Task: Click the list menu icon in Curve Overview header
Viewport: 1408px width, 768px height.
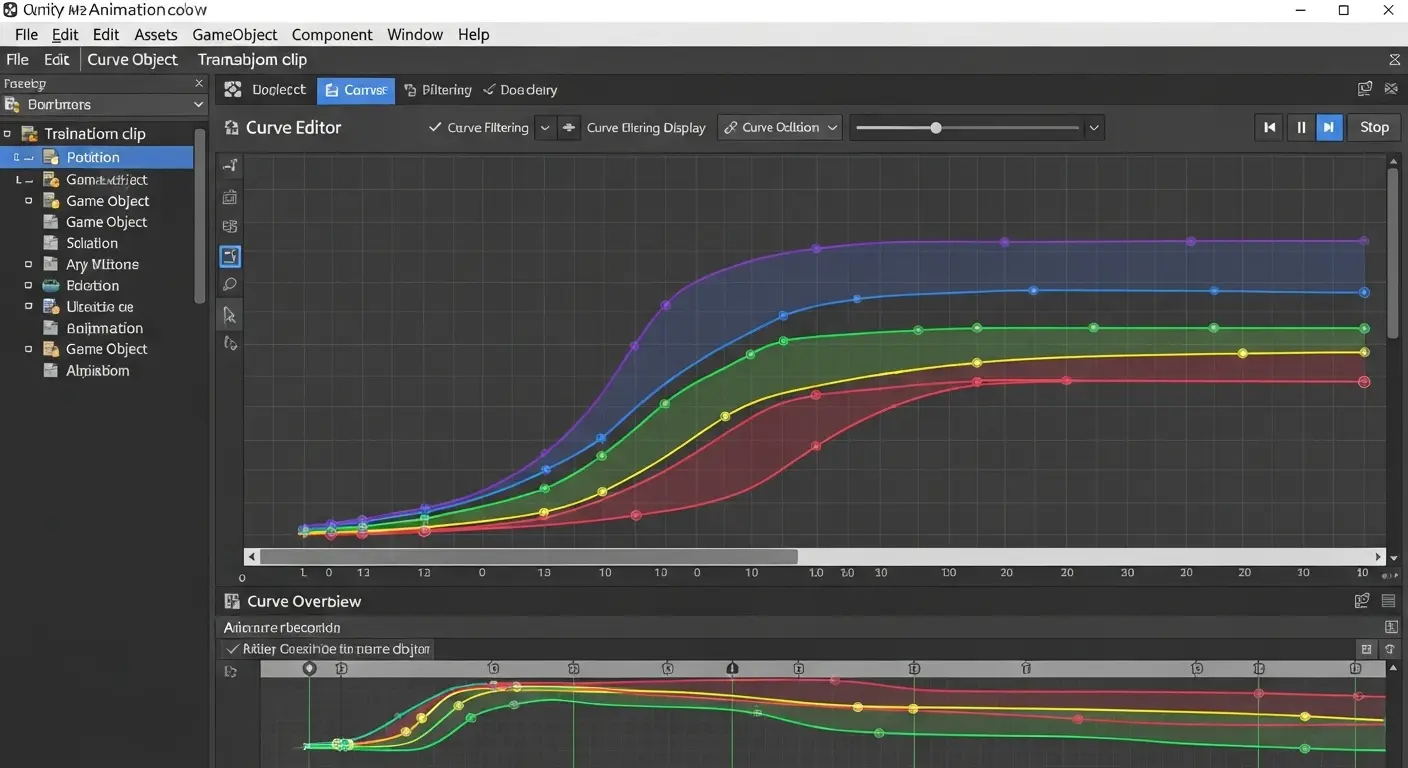Action: pyautogui.click(x=1388, y=601)
